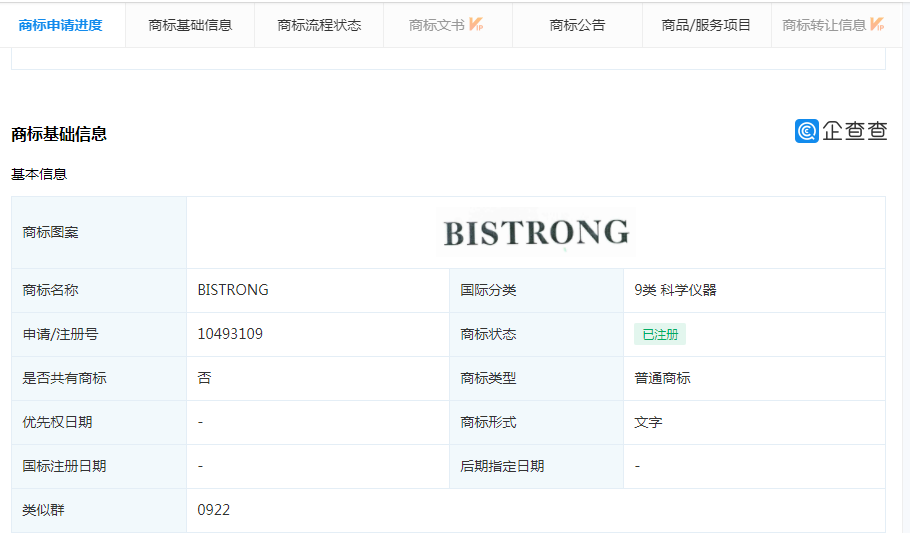Click the 已注册 status badge
The image size is (910, 533).
point(660,334)
